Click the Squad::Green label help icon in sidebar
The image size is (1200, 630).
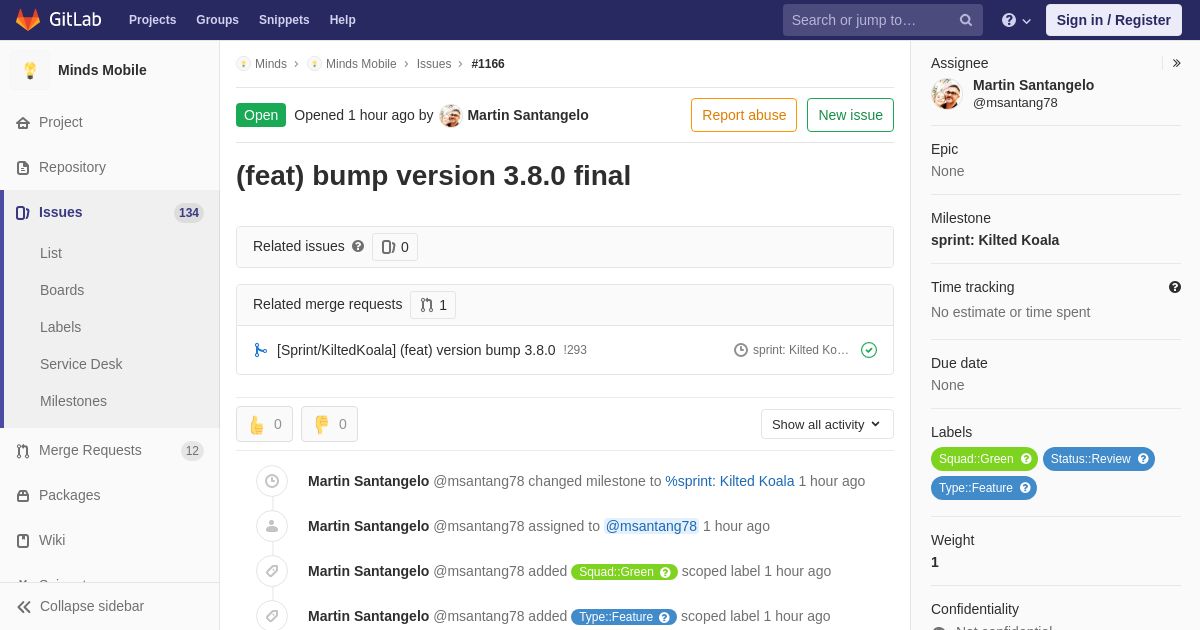1026,459
